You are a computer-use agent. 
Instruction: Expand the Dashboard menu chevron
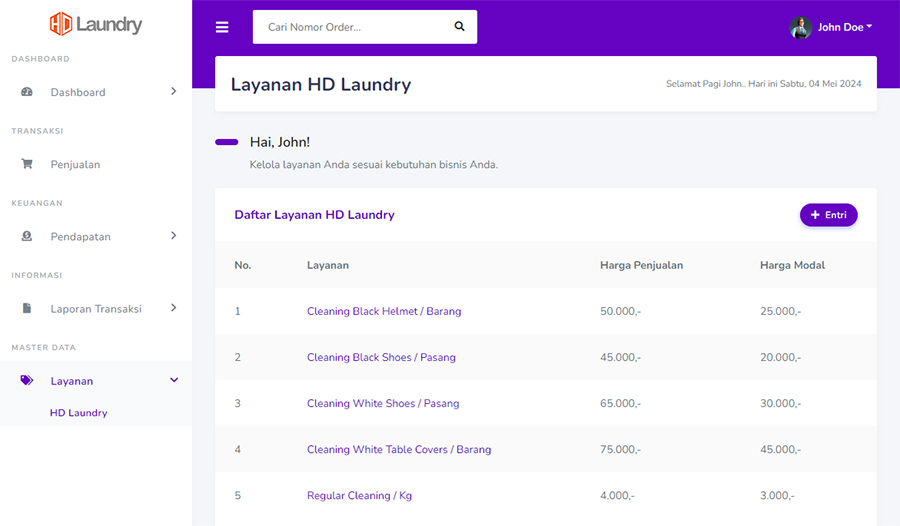(x=173, y=91)
